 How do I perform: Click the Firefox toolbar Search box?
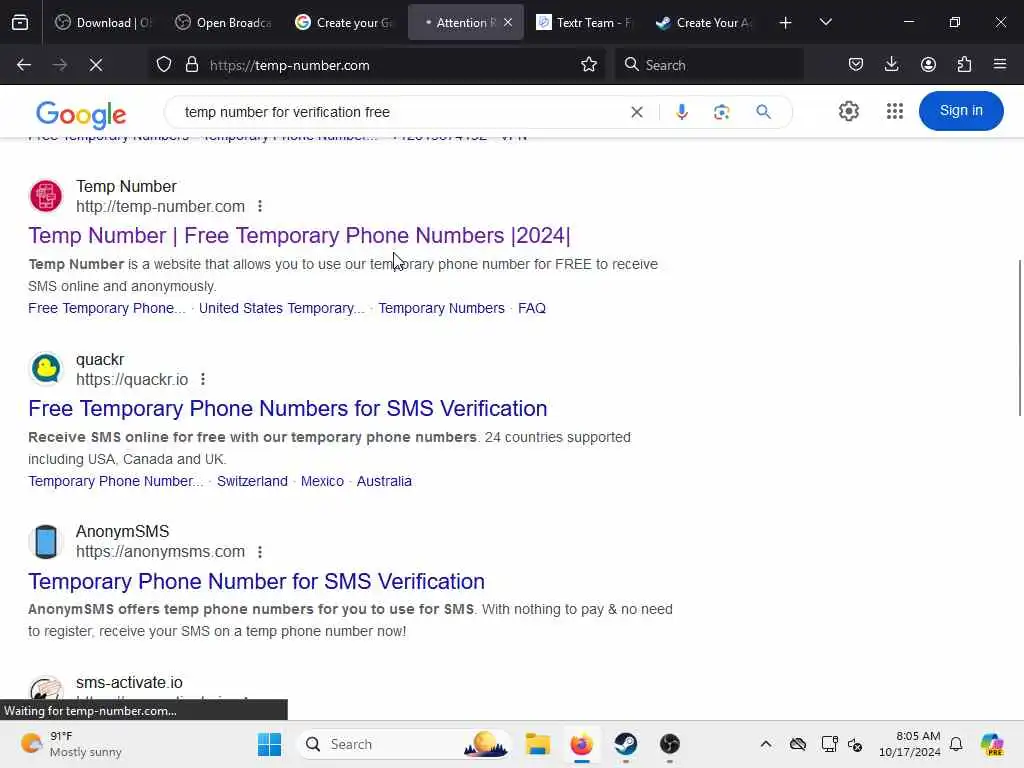point(709,65)
